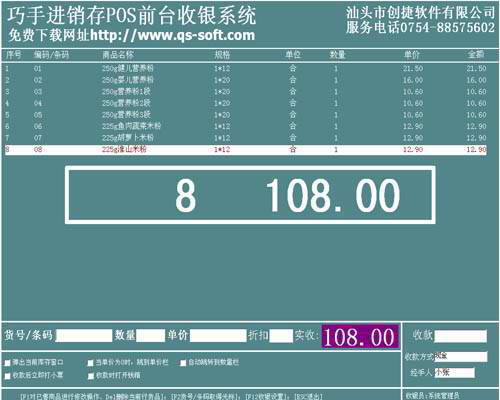500x400 pixels.
Task: Check the 收款时打开钱箱 option
Action: click(x=90, y=376)
